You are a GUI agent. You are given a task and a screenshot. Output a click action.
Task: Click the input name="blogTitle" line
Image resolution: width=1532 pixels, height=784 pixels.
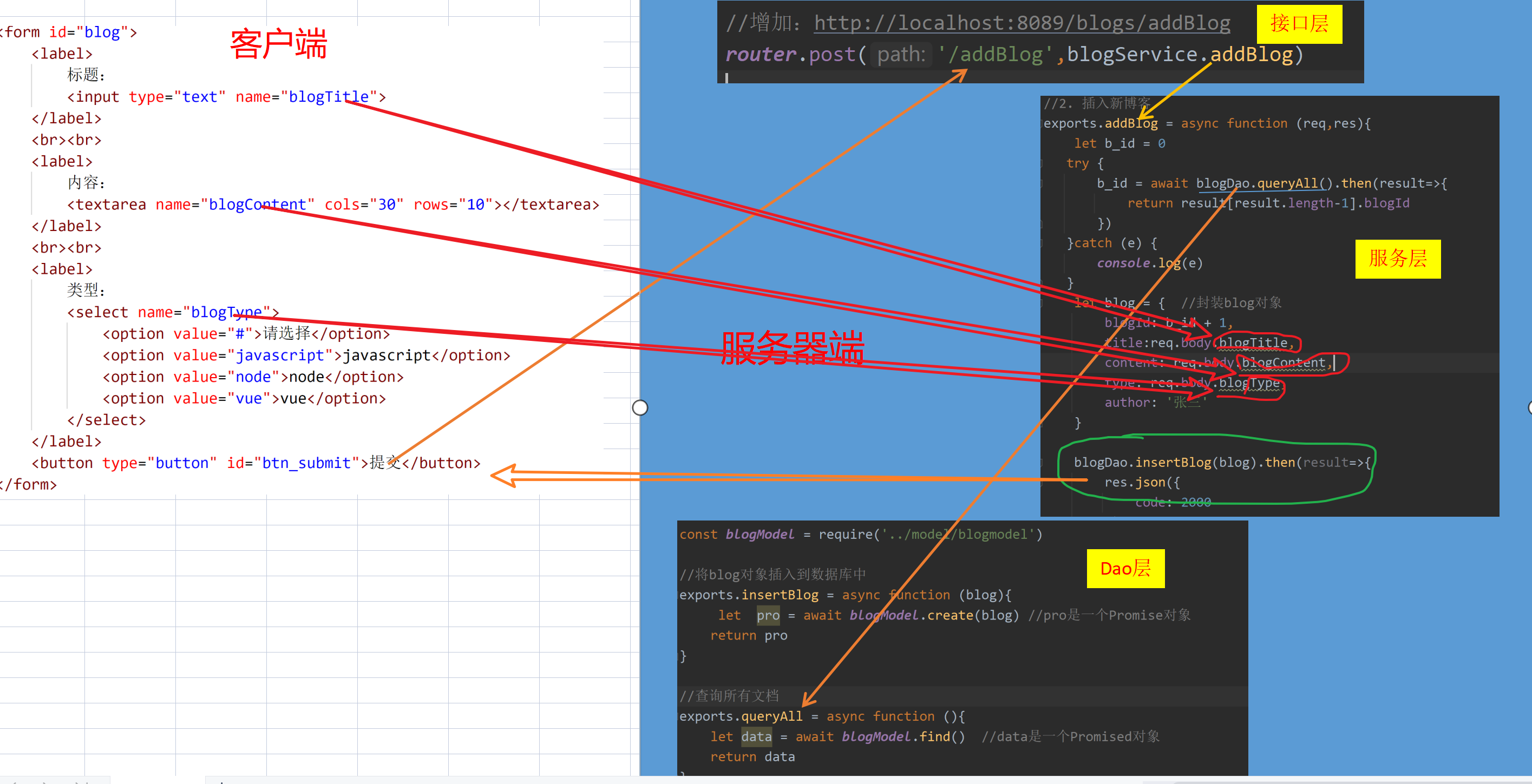coord(227,97)
